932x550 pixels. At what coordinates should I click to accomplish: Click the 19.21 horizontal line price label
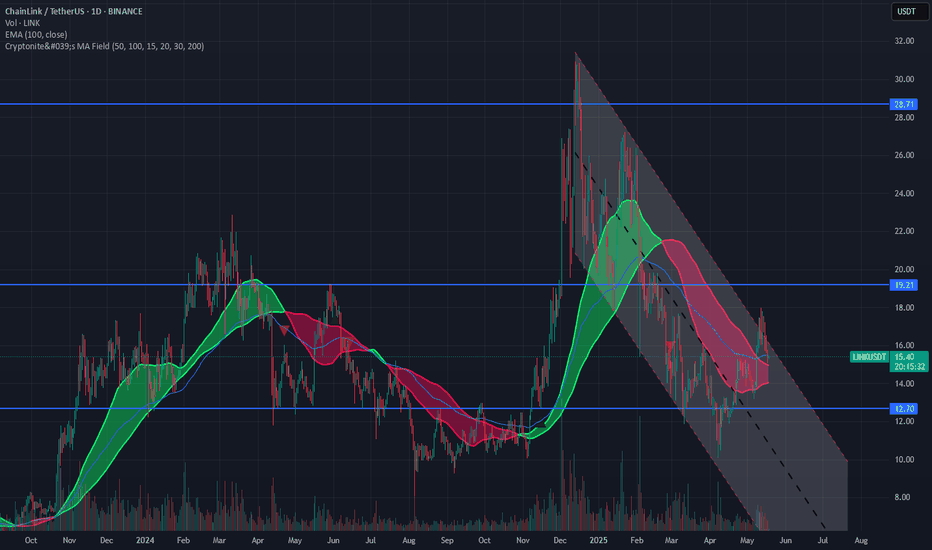pos(903,285)
